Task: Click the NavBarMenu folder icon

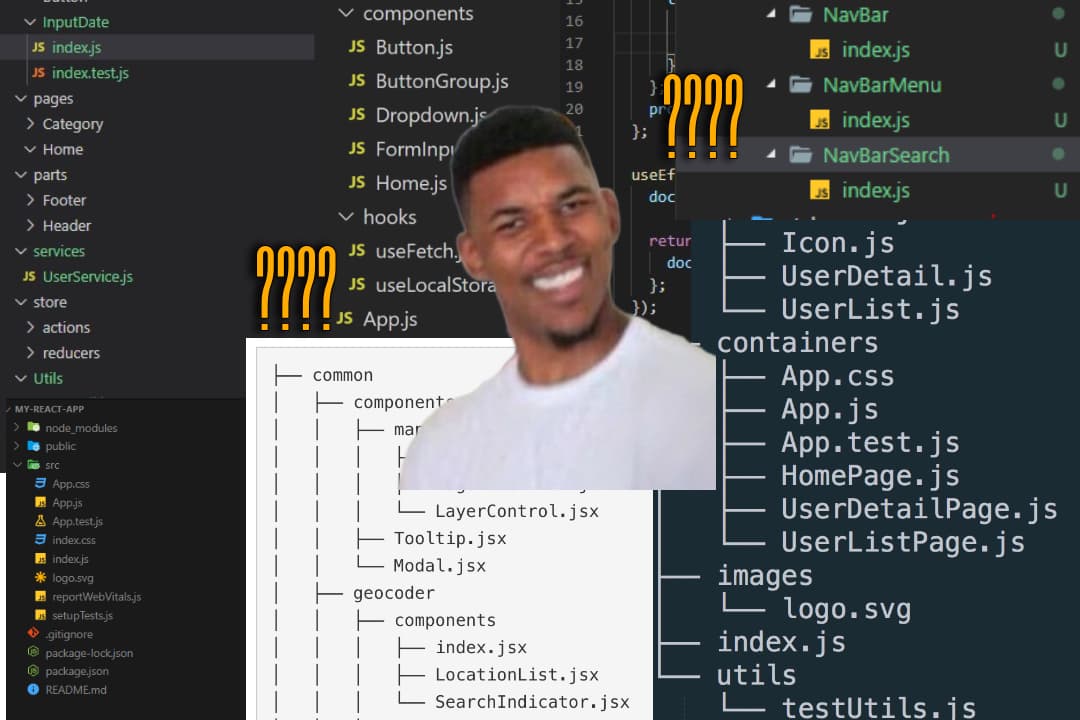Action: coord(800,85)
